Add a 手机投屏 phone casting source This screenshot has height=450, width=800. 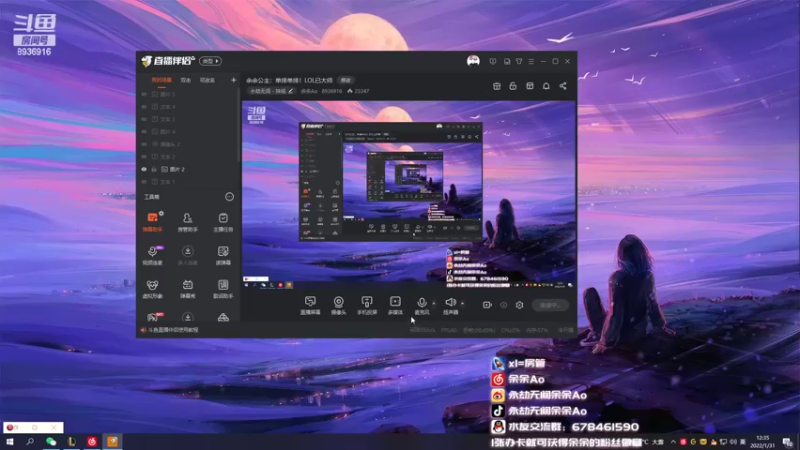pyautogui.click(x=367, y=305)
